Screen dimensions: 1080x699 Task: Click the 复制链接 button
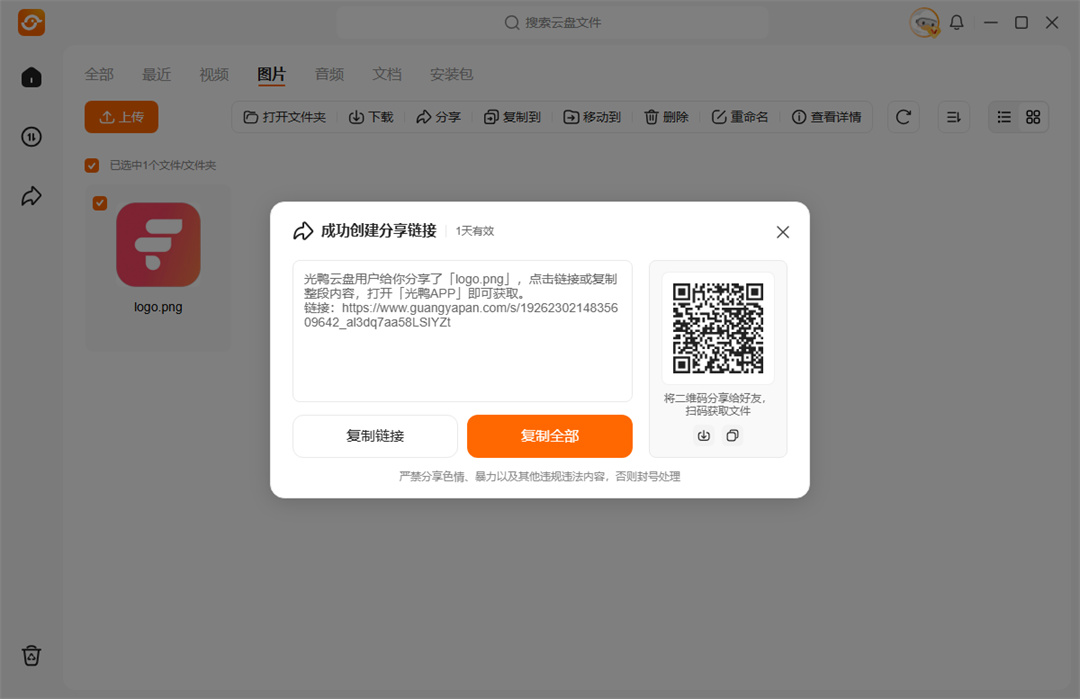[375, 436]
